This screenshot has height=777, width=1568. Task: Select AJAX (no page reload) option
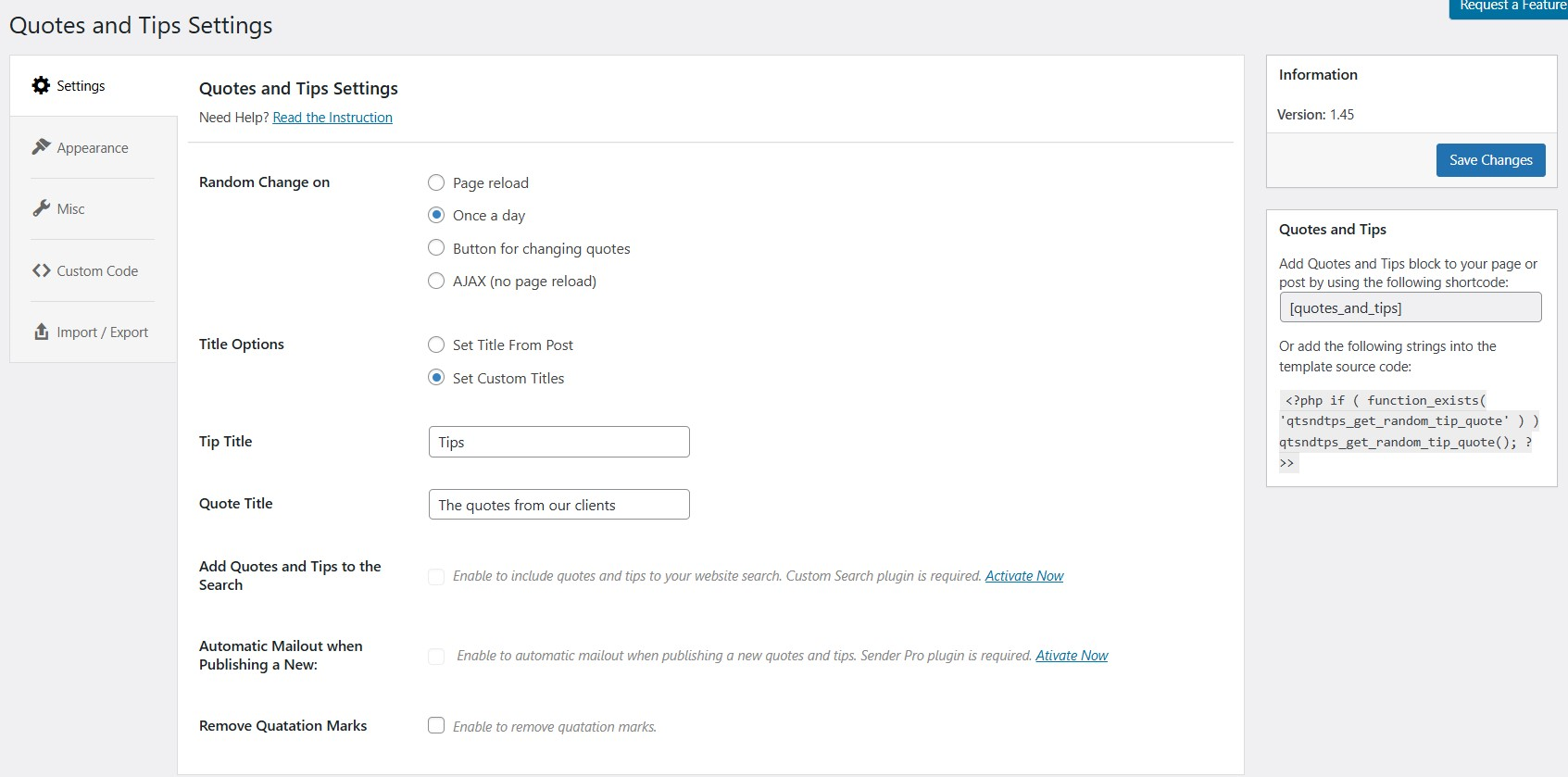[x=436, y=281]
